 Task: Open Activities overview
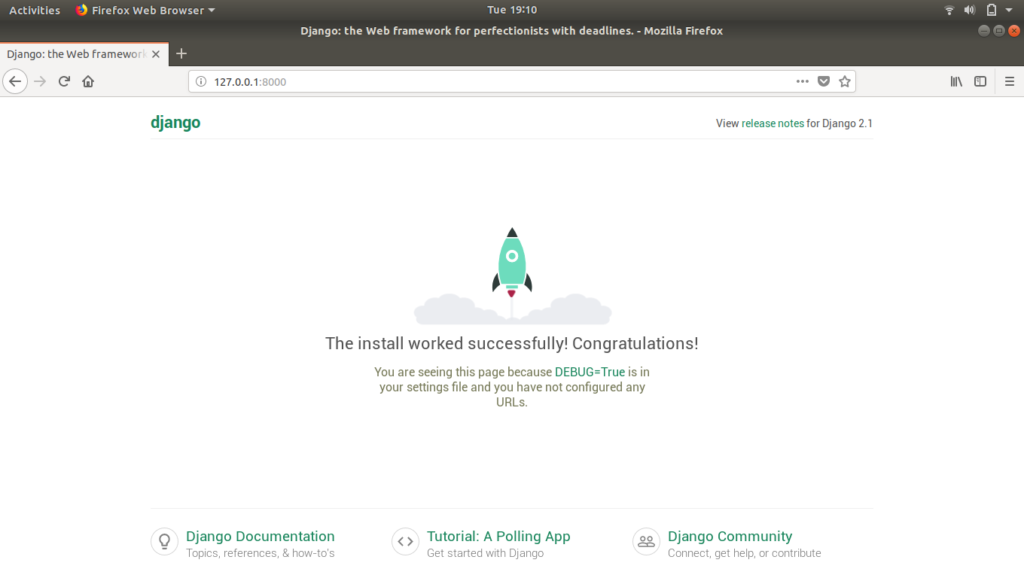[34, 10]
